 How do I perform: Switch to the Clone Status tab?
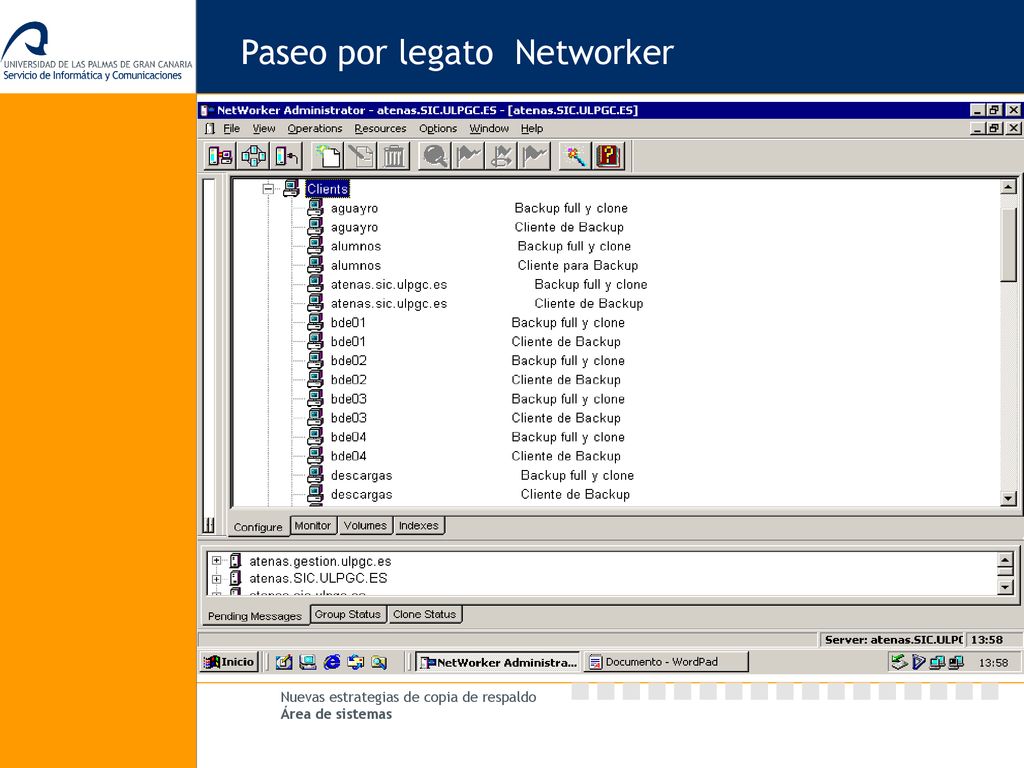point(424,615)
